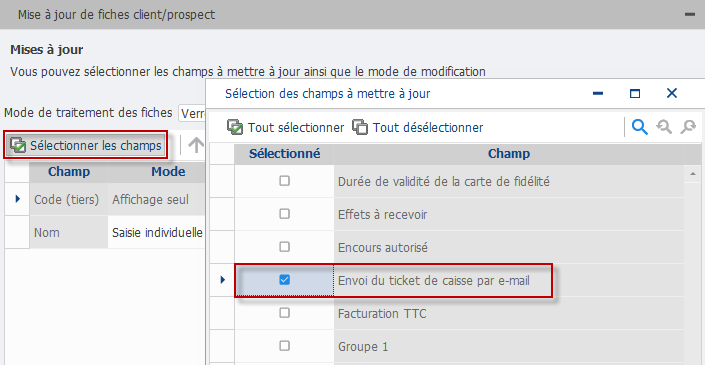Click the Tout désélectionner icon
Viewport: 705px width, 365px height.
coord(360,128)
